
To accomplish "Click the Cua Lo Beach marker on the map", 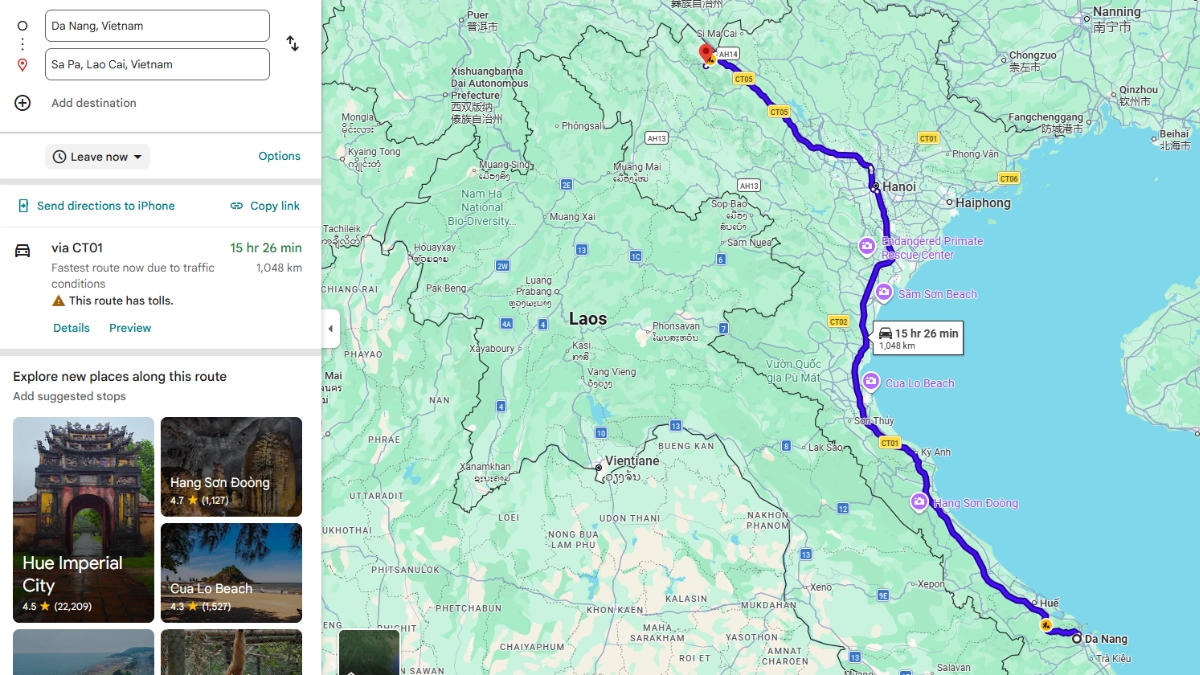I will (x=869, y=382).
